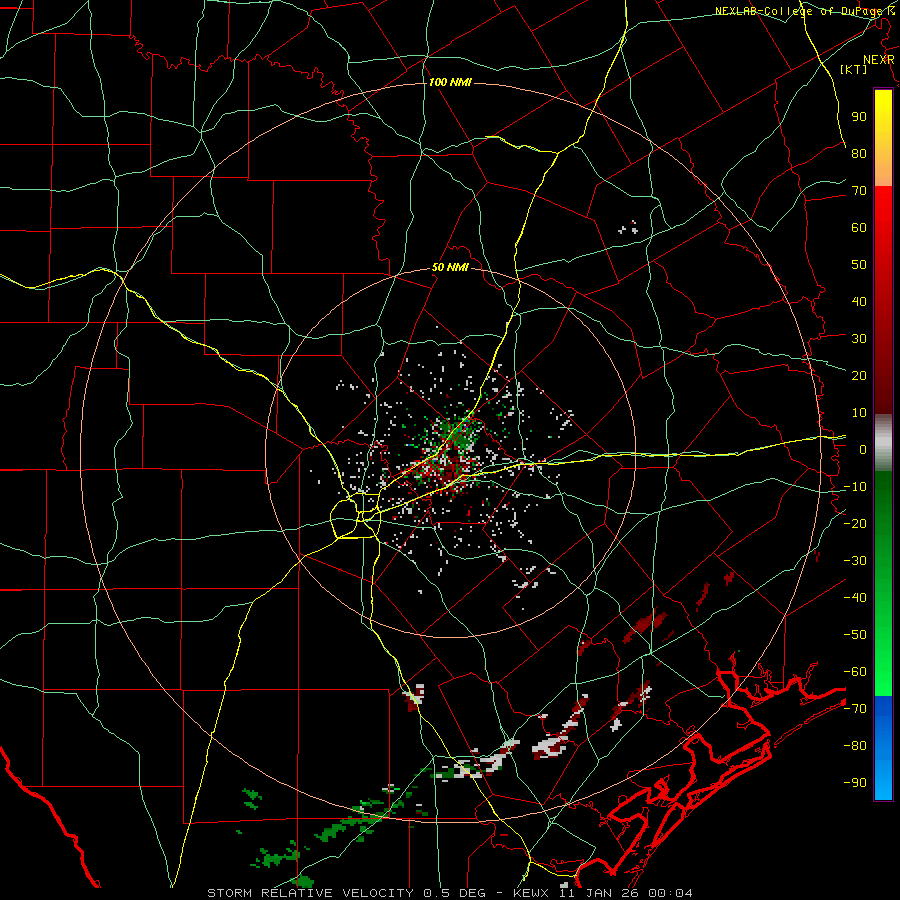Select the -30 value on the velocity scale
The height and width of the screenshot is (900, 900).
855,561
